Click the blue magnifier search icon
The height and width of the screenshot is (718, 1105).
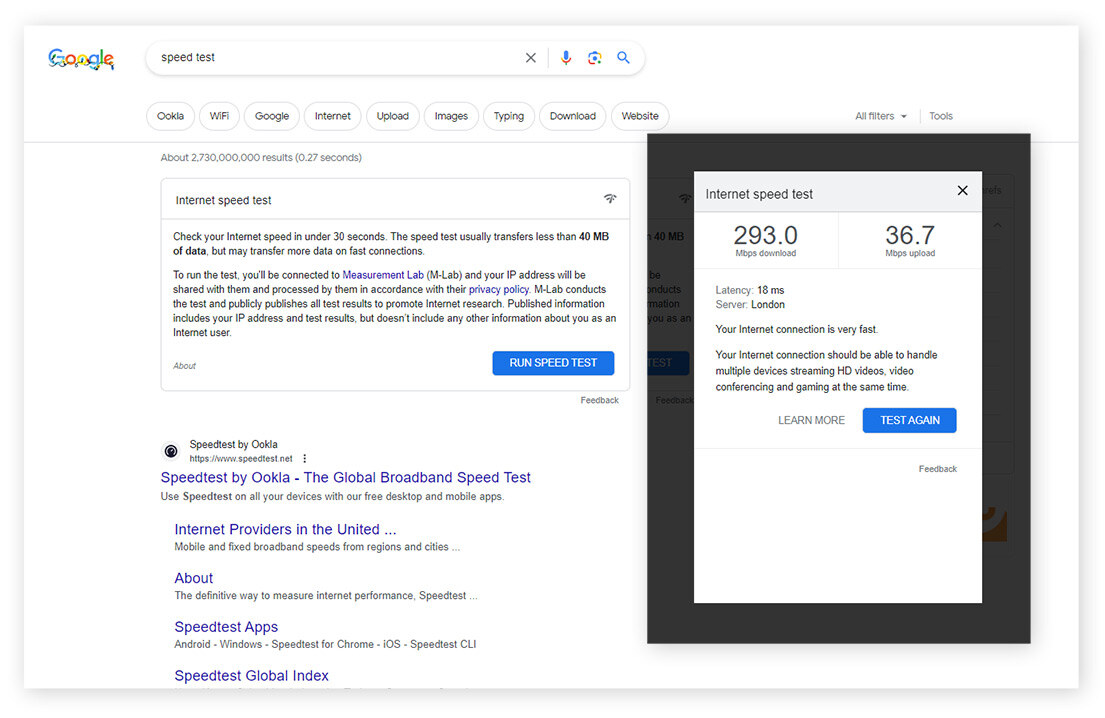pos(624,58)
